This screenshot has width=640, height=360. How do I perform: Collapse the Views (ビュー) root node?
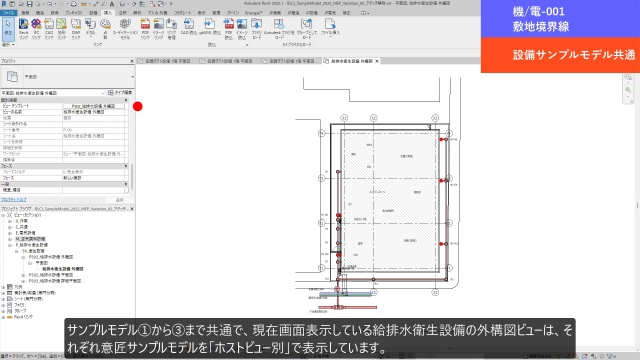pyautogui.click(x=3, y=215)
